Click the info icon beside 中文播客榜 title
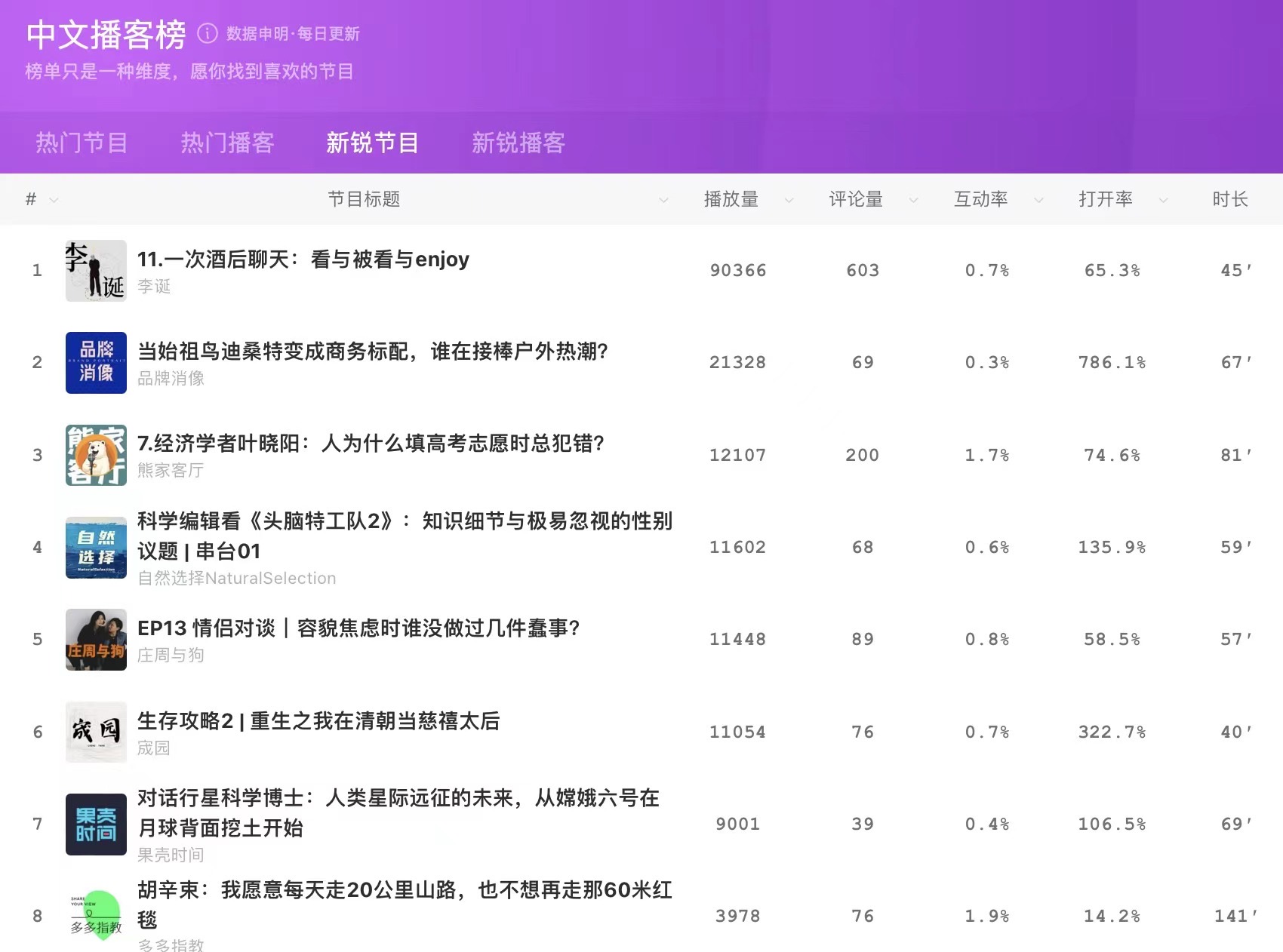Screen dimensions: 1283x952 (x=207, y=33)
